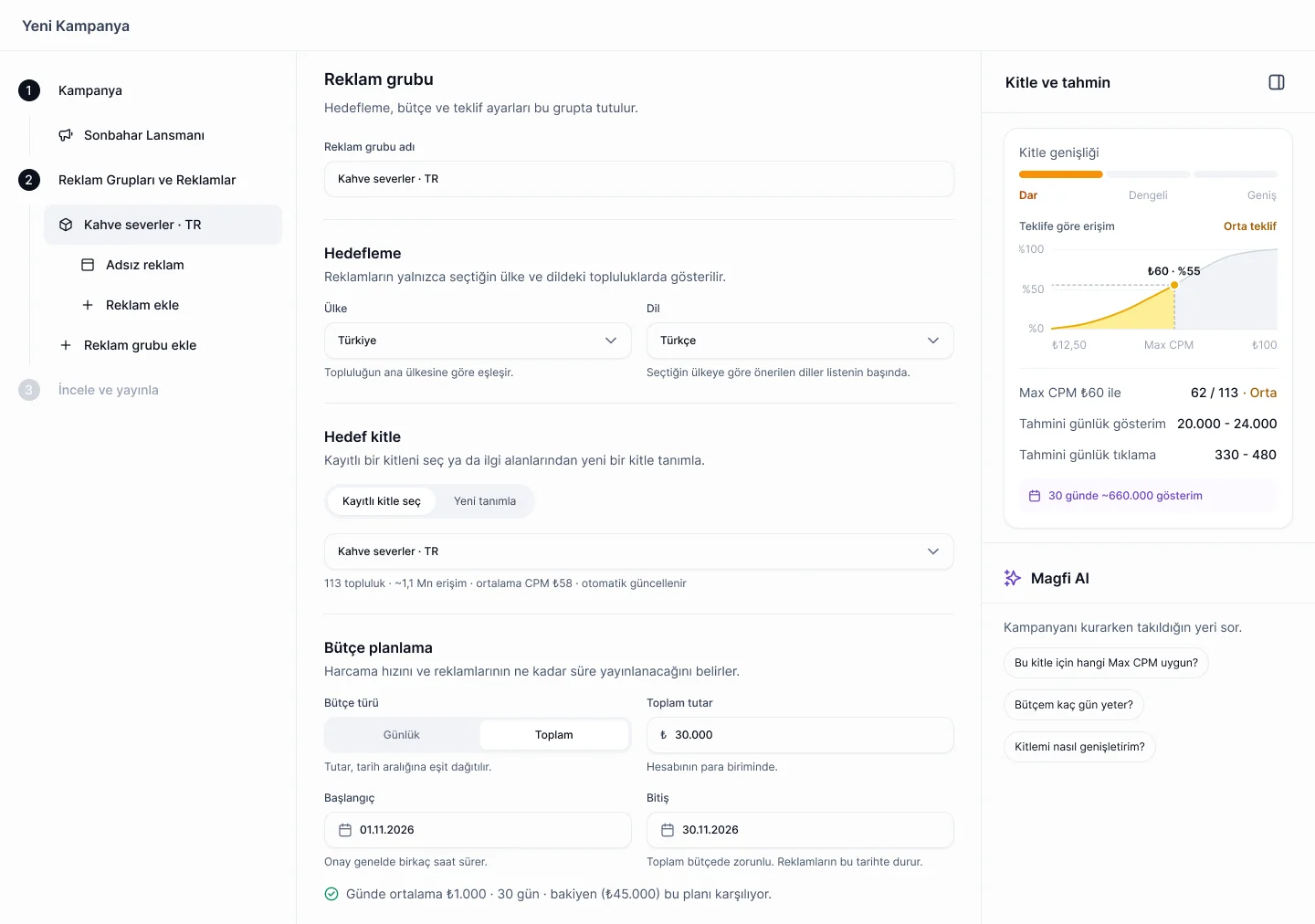Click the Magfi AI sparkle icon

(1013, 578)
